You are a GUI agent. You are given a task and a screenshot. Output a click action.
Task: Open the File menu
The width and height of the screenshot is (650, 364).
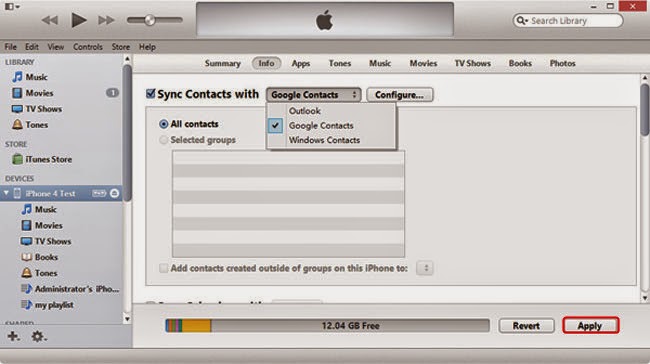tap(10, 47)
